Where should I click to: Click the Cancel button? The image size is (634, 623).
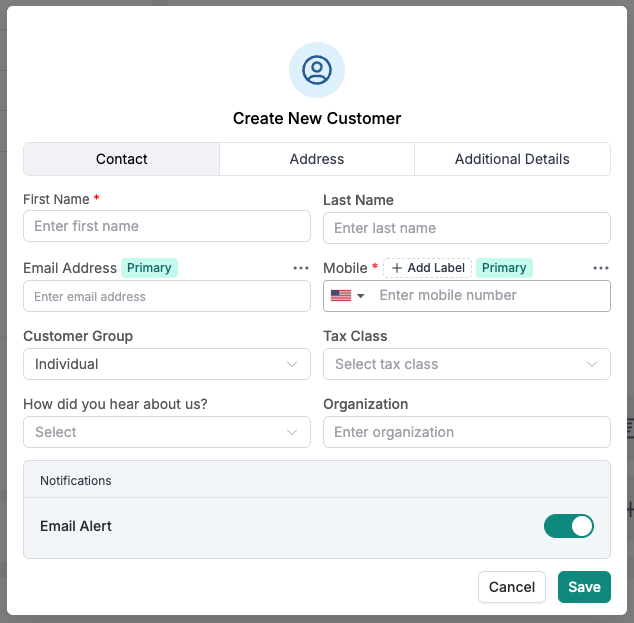[x=512, y=587]
